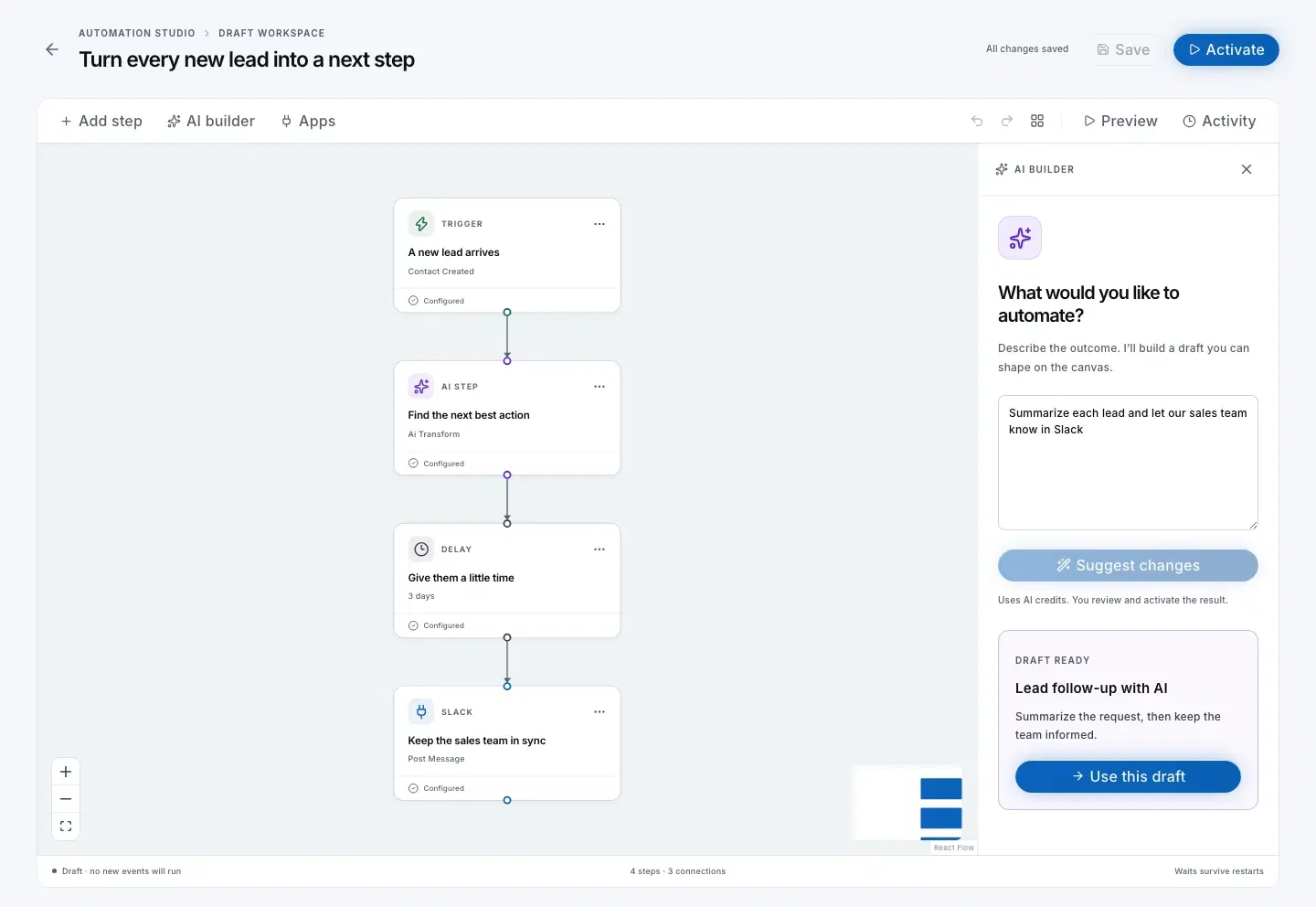1316x907 pixels.
Task: Zoom in on the canvas
Action: pyautogui.click(x=66, y=772)
